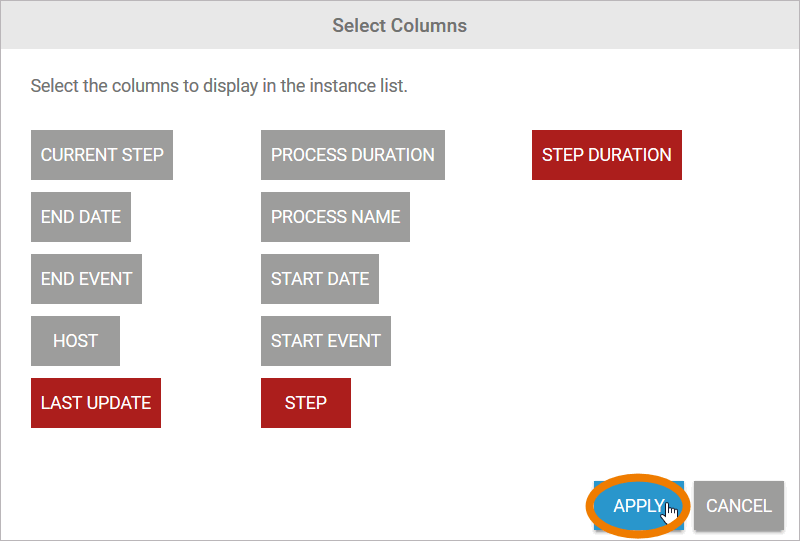The image size is (800, 541).
Task: Hide the Step column
Action: click(x=306, y=403)
